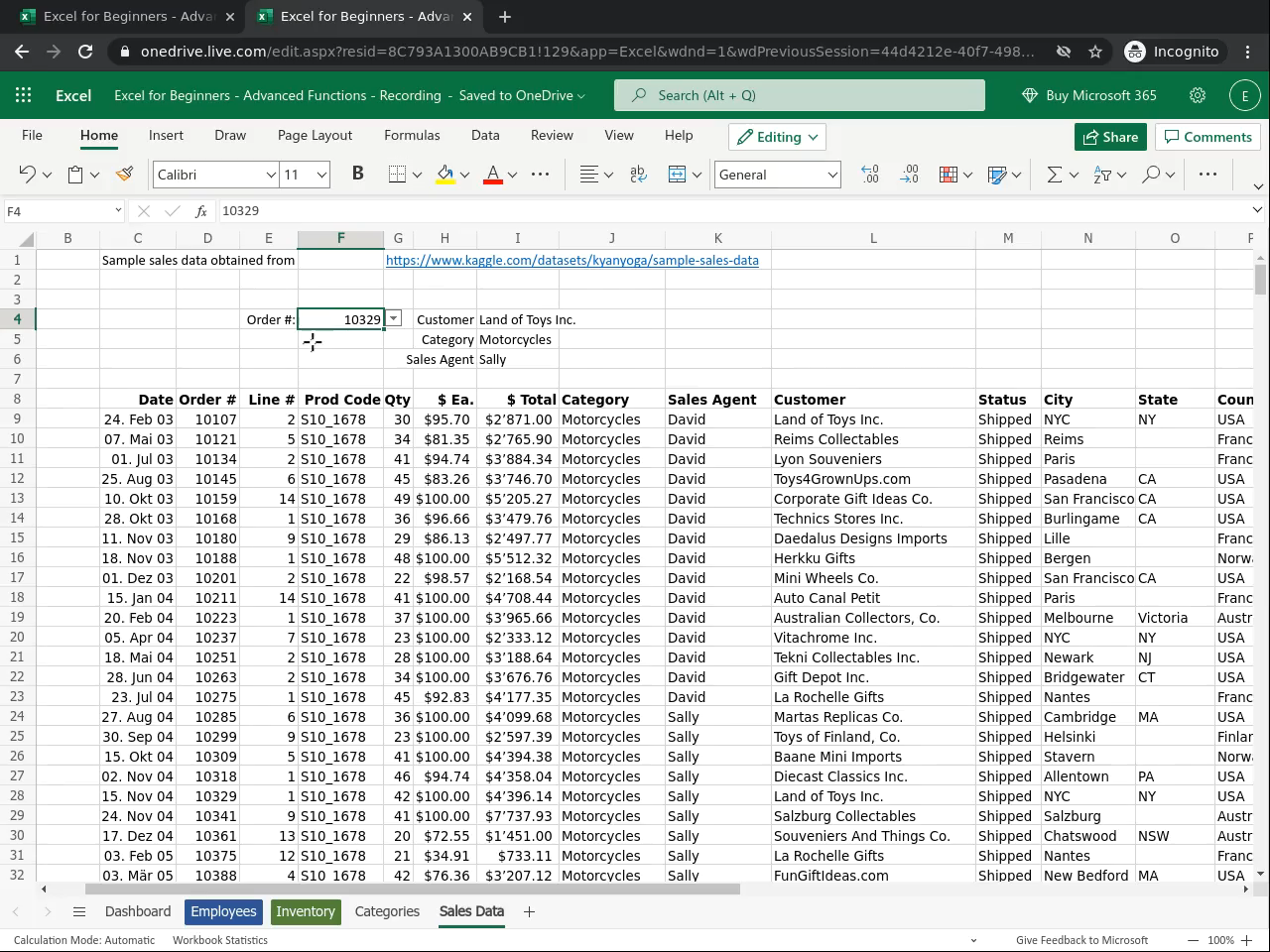Click the Increase Decimal icon

[870, 175]
